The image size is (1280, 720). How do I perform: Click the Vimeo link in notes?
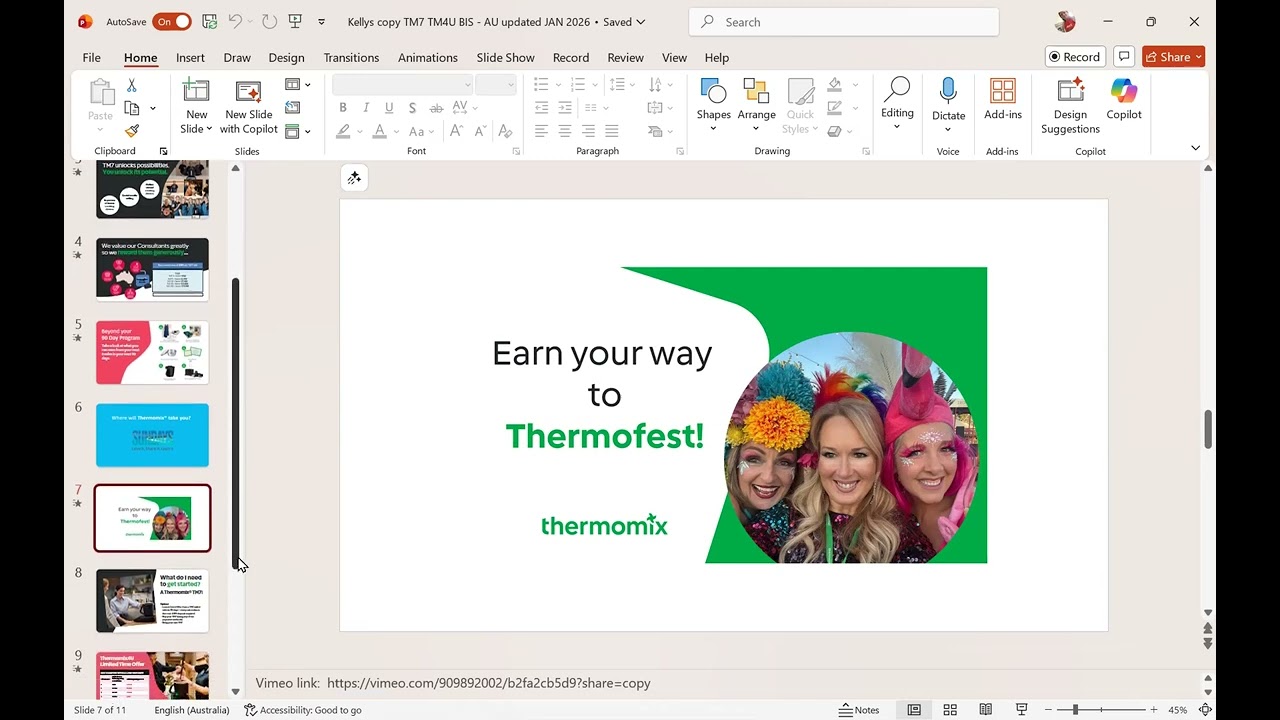pyautogui.click(x=489, y=683)
